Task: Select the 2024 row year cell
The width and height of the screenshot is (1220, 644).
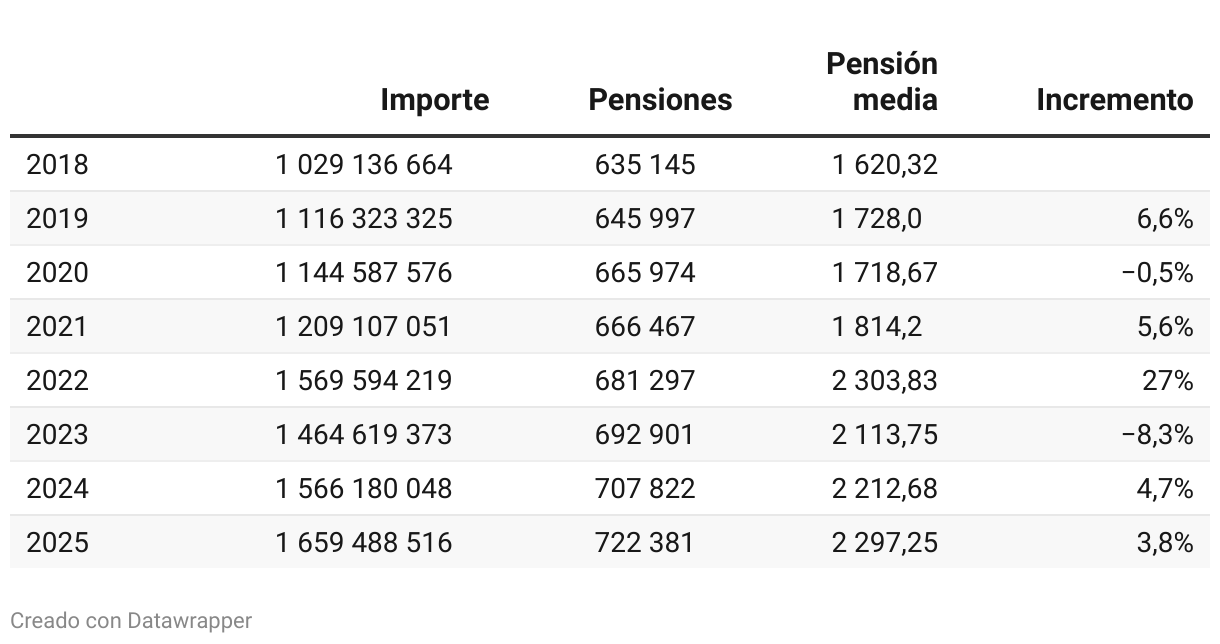Action: tap(57, 488)
